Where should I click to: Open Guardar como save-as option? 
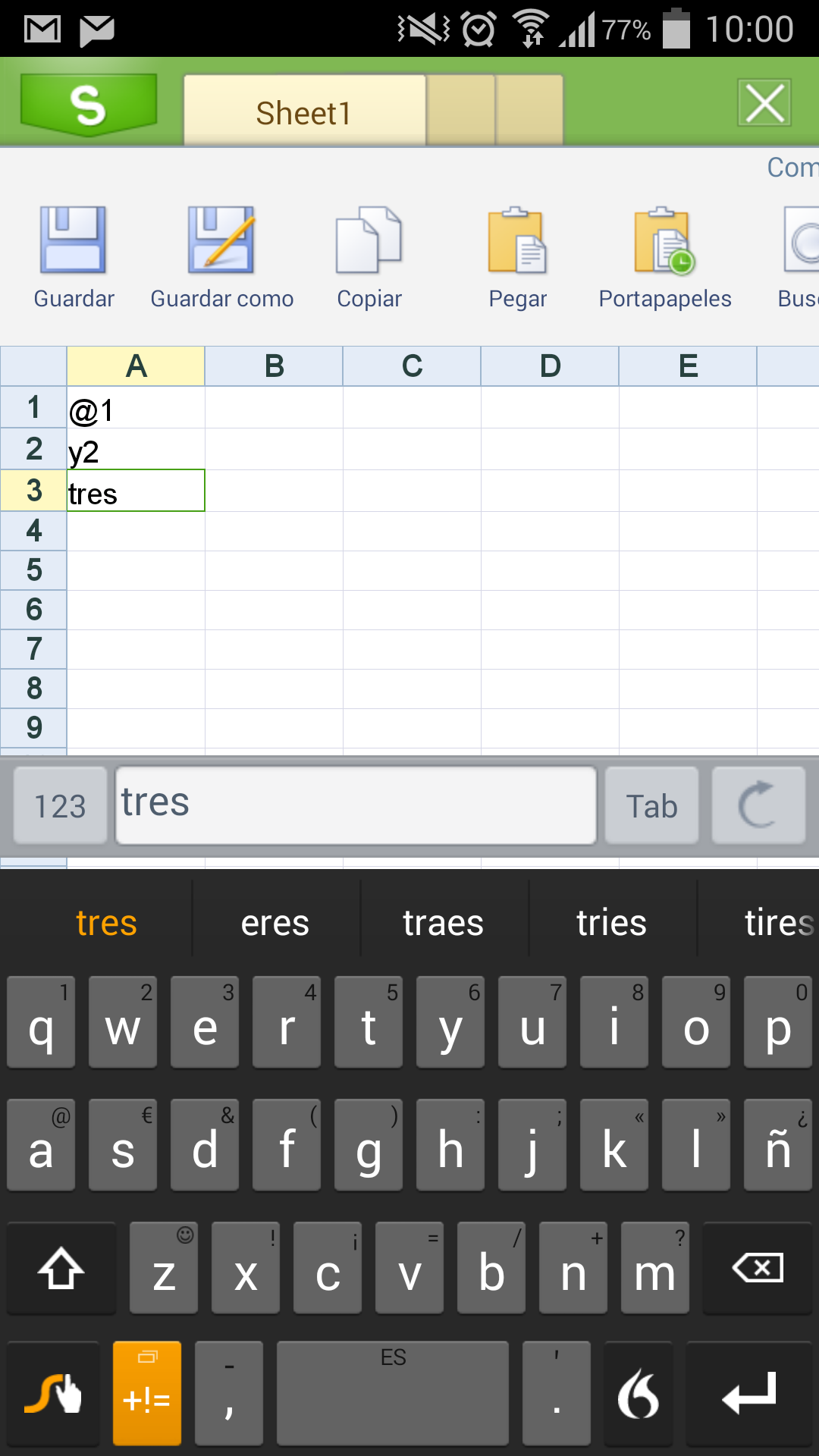tap(221, 241)
